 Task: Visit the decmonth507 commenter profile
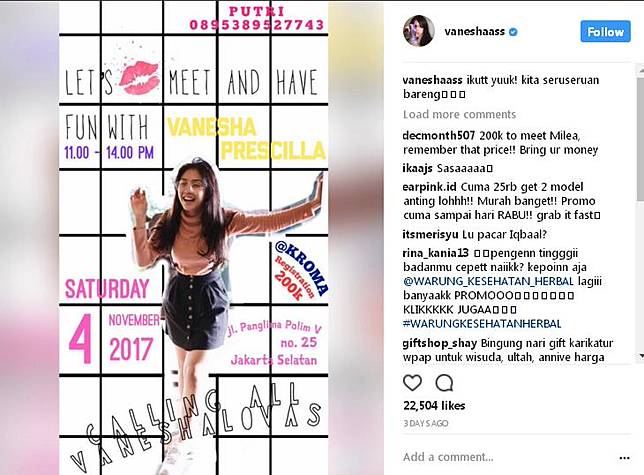click(x=439, y=135)
